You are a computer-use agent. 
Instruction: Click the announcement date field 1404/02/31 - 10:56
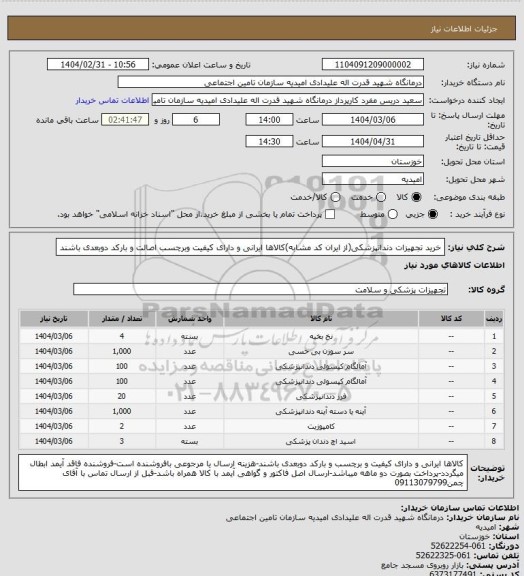[98, 64]
